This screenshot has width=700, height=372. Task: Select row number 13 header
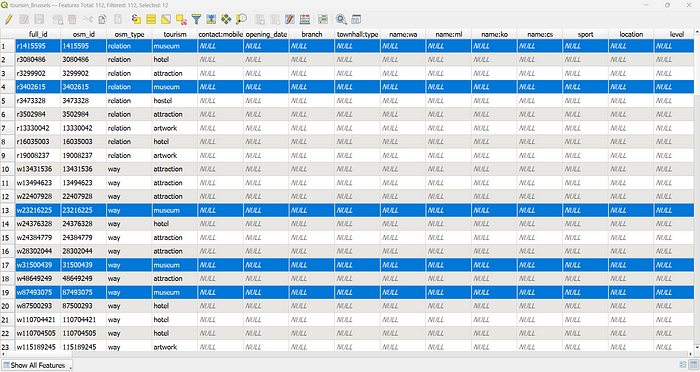[8, 210]
